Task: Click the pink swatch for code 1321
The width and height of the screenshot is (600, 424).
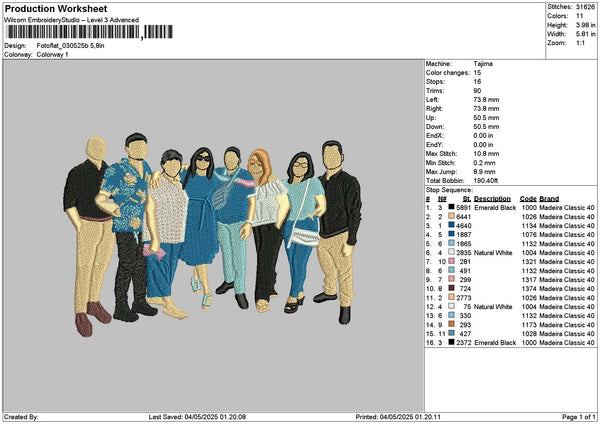Action: [451, 261]
